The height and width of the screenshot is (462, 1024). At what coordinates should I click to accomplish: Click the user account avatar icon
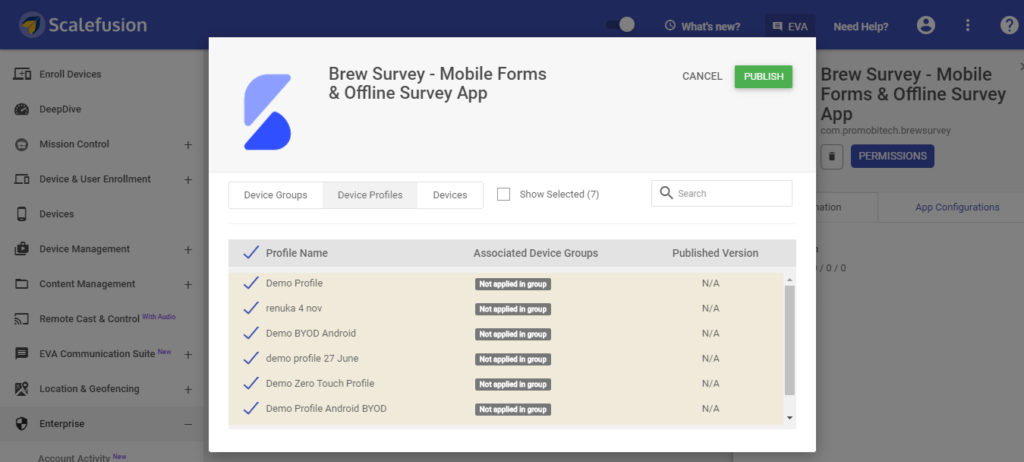(x=925, y=25)
